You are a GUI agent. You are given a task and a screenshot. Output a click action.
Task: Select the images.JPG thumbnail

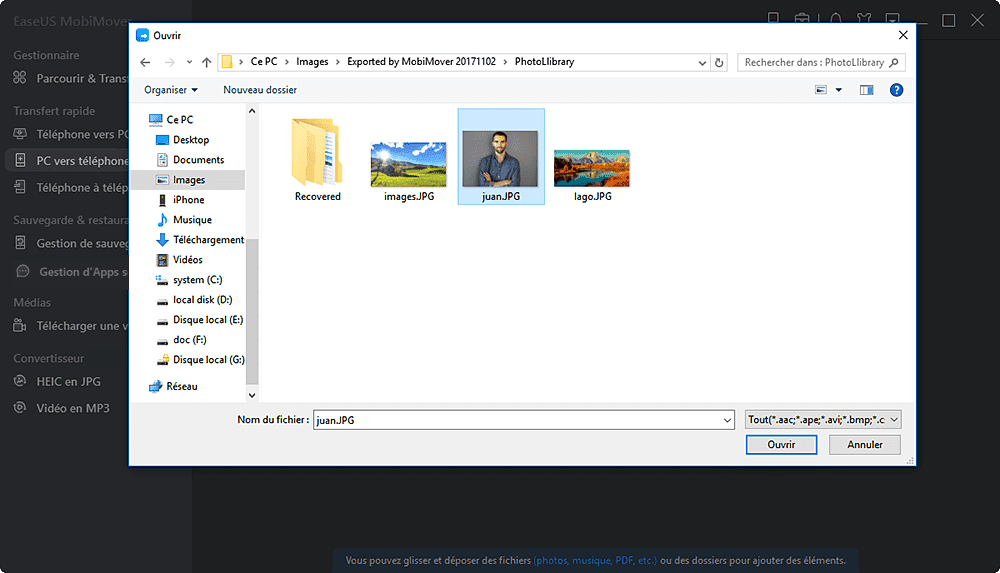[408, 166]
